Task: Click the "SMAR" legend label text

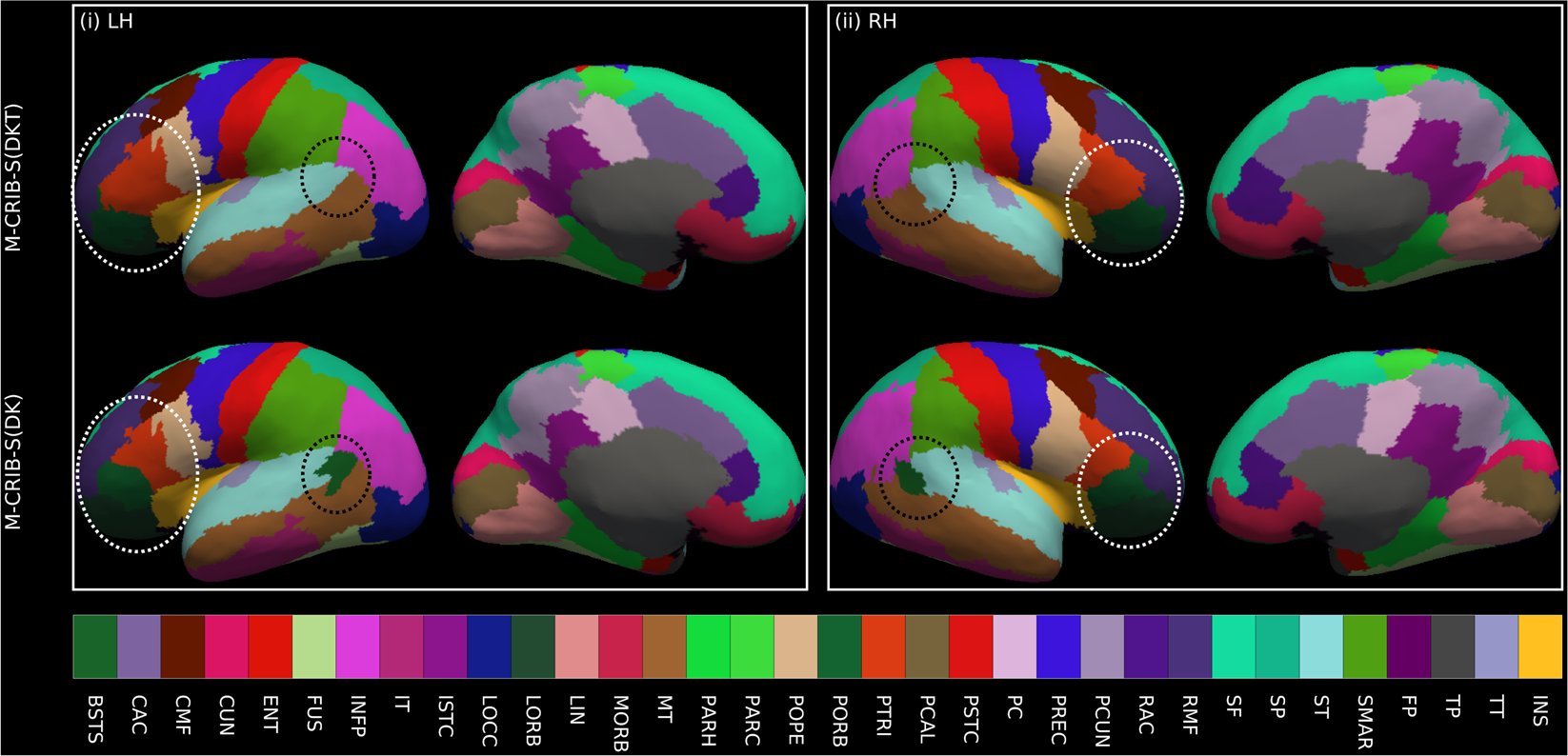Action: (x=1366, y=722)
